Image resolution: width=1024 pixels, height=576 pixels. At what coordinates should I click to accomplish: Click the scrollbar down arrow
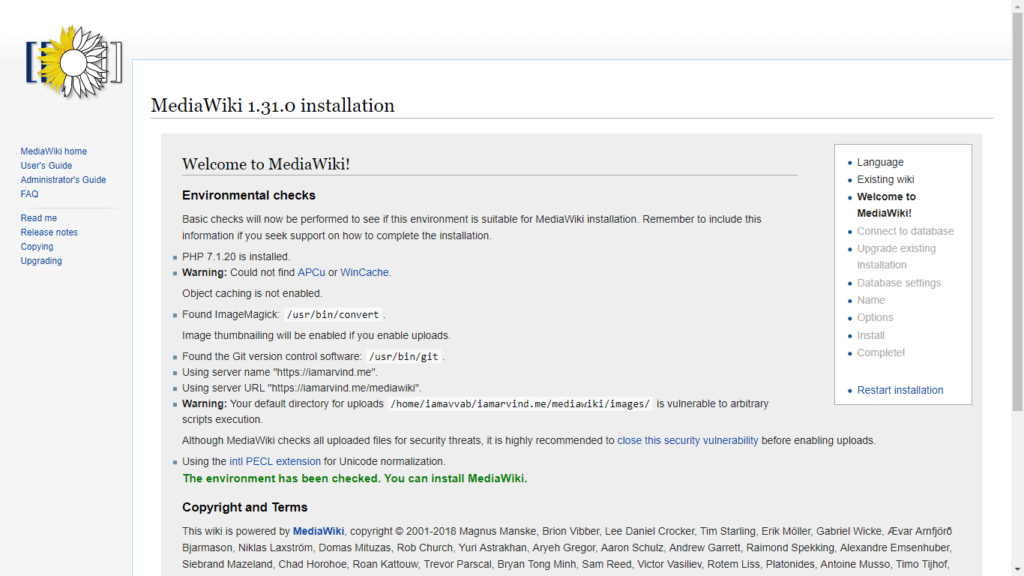click(x=1017, y=569)
